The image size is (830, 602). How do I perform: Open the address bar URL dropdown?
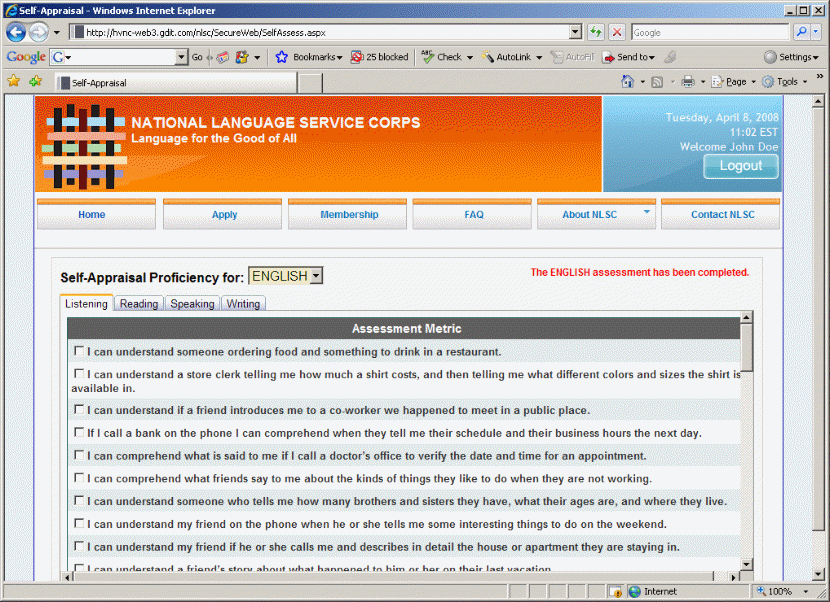(574, 32)
